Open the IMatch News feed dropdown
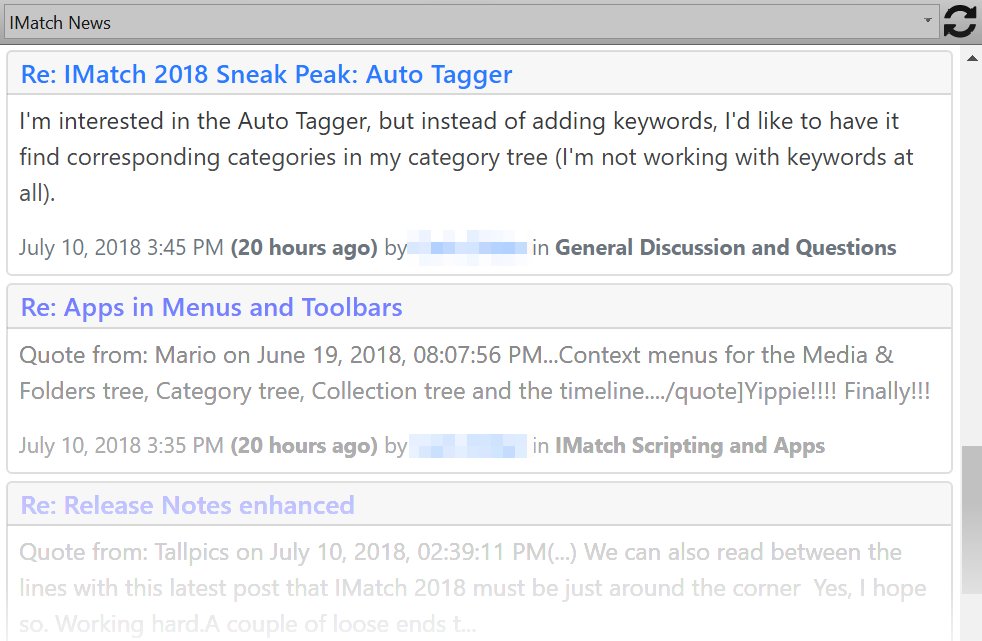Image resolution: width=982 pixels, height=641 pixels. click(x=472, y=23)
